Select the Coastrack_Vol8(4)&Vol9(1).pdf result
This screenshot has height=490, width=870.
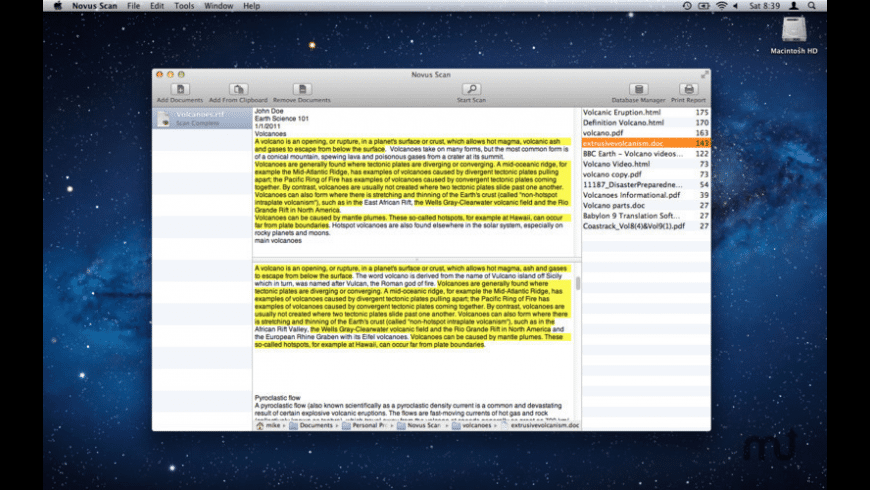646,226
